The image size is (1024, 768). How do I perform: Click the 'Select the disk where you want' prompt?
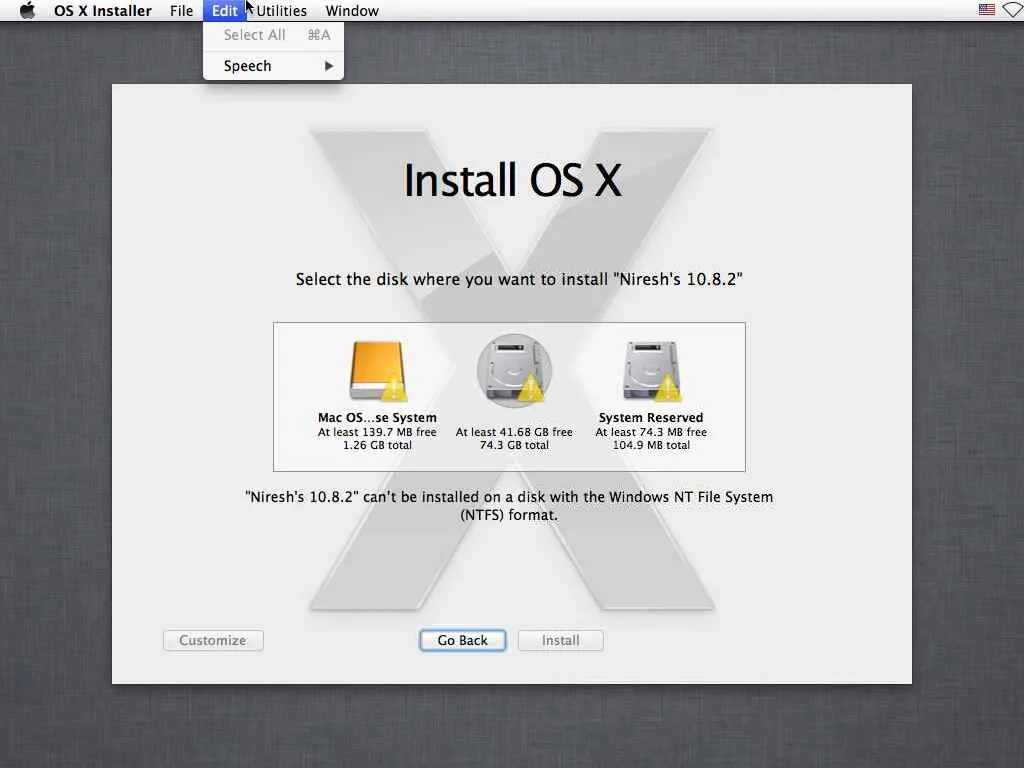pyautogui.click(x=519, y=280)
